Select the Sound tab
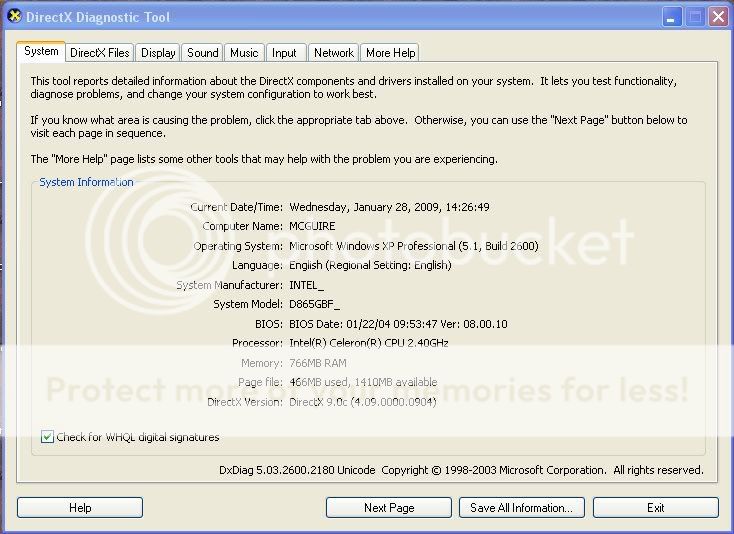The height and width of the screenshot is (534, 734). click(203, 53)
